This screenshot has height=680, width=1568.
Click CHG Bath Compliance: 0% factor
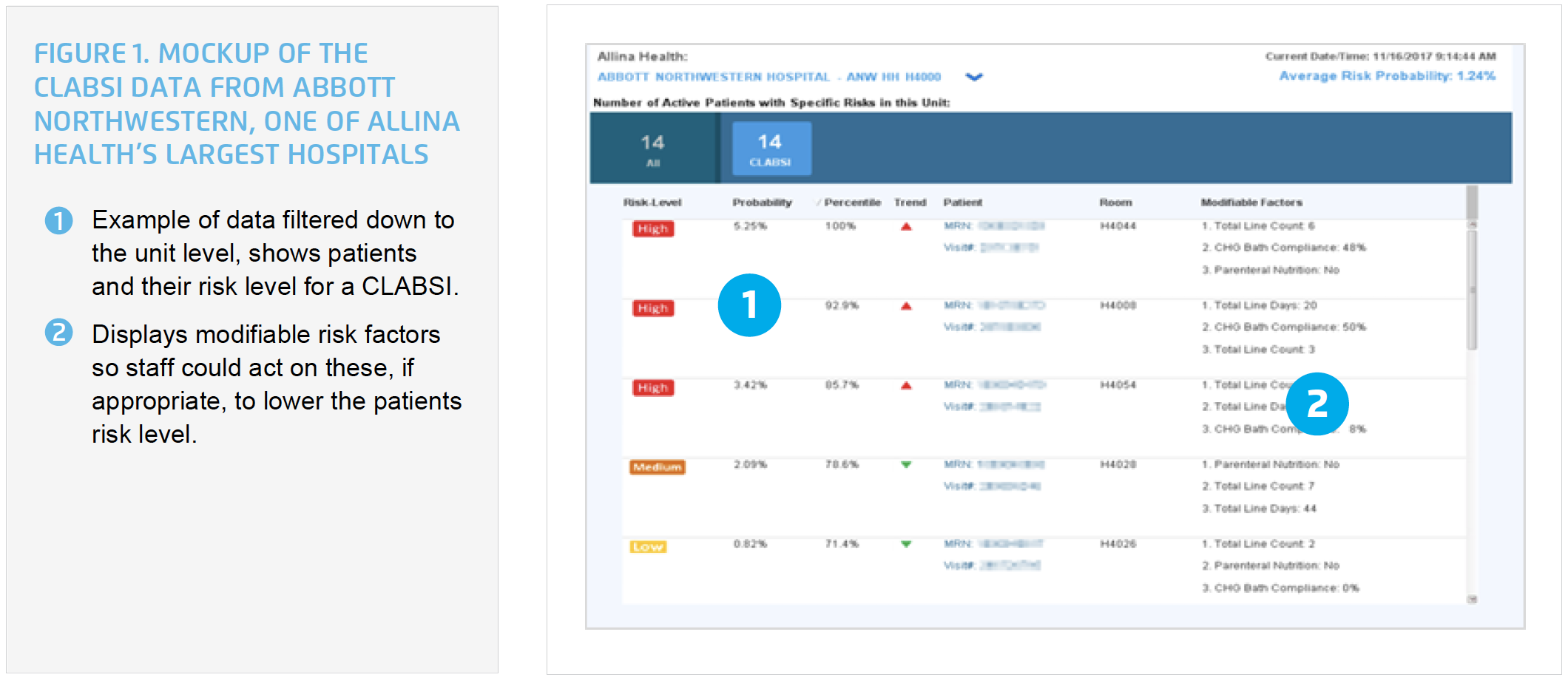tap(1280, 588)
